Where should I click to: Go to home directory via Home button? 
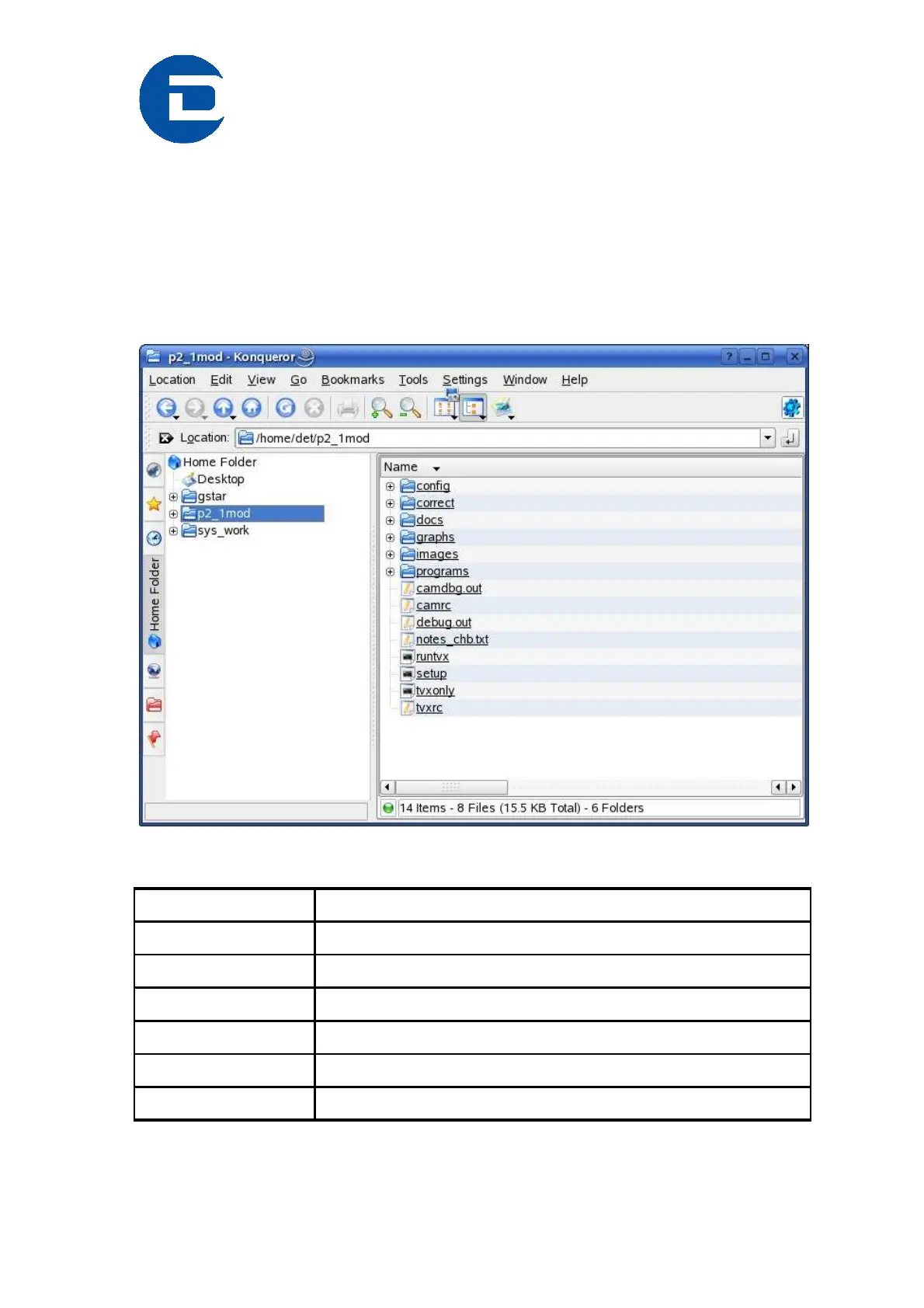tap(252, 408)
